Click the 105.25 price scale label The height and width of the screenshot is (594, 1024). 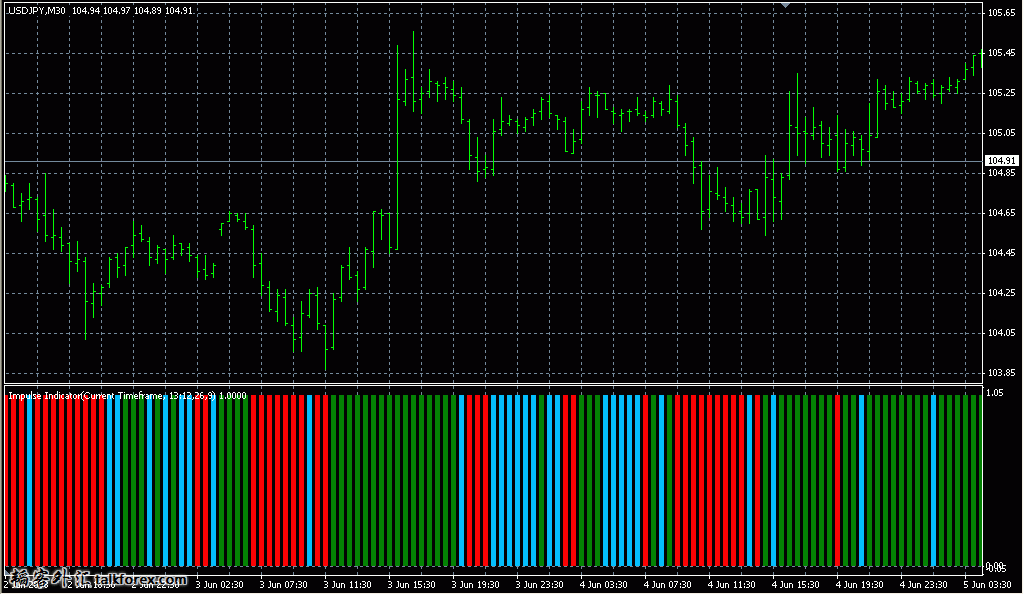click(x=1001, y=93)
